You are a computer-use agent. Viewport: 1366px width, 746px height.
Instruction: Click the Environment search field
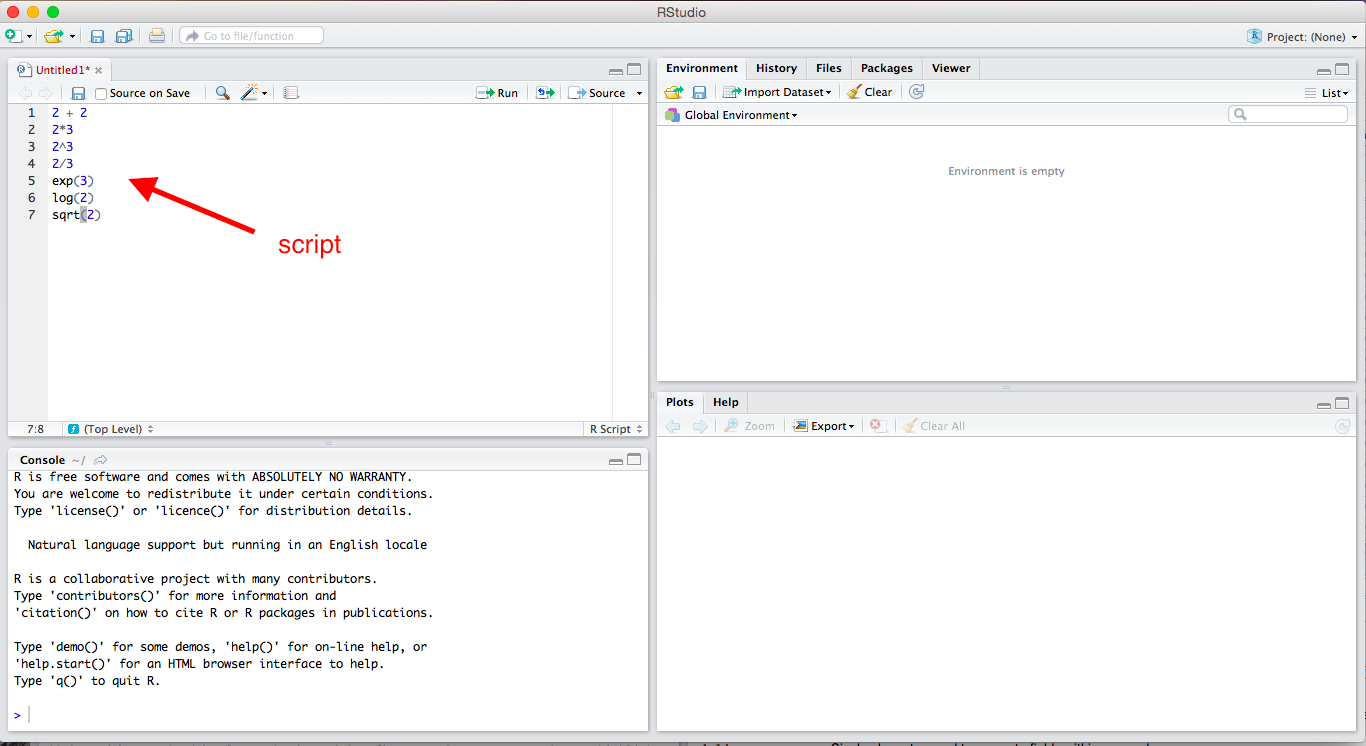coord(1288,115)
